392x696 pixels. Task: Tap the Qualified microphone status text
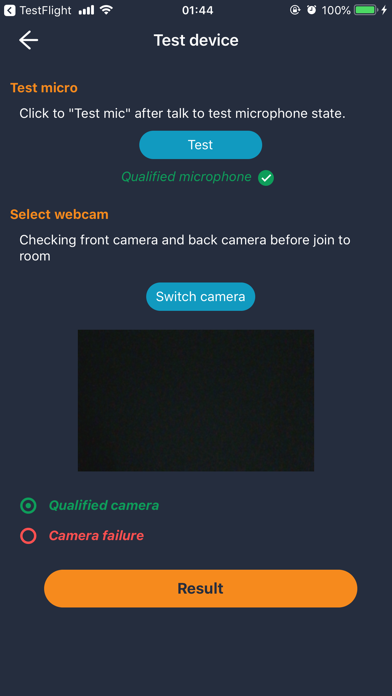186,177
